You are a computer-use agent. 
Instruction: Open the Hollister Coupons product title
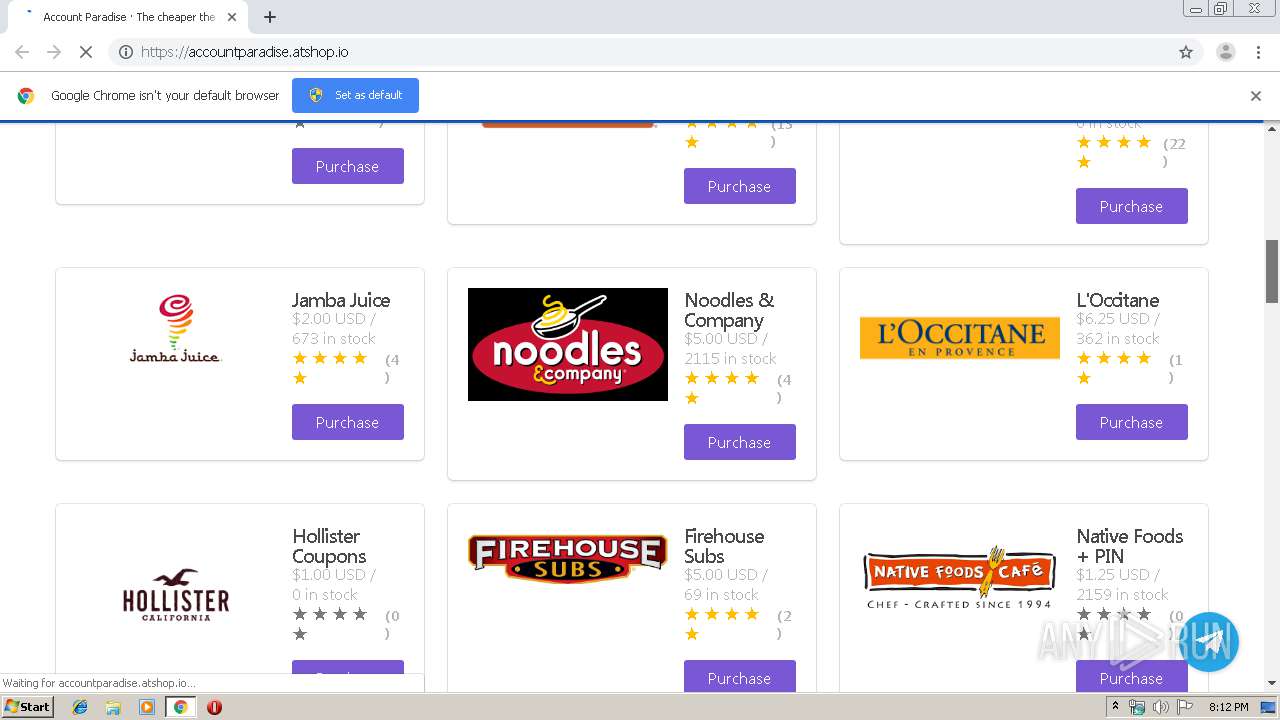coord(329,546)
